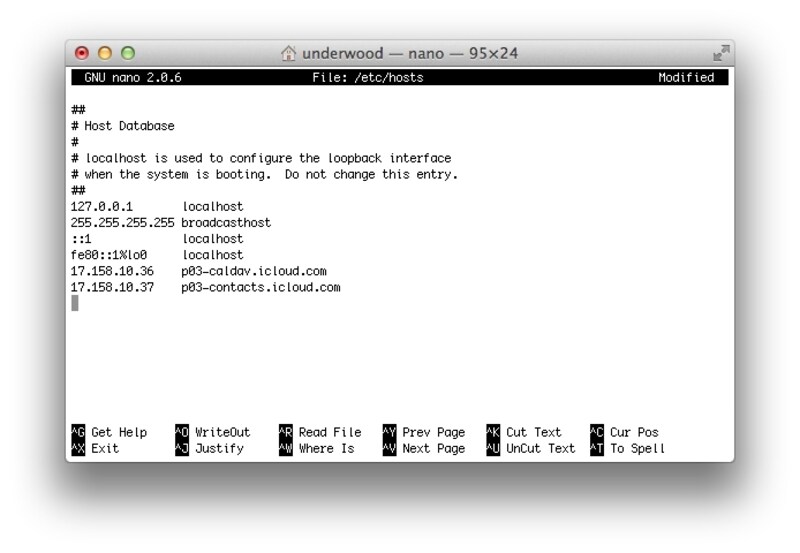
Task: Click the broadcasthost entry text
Action: 226,223
